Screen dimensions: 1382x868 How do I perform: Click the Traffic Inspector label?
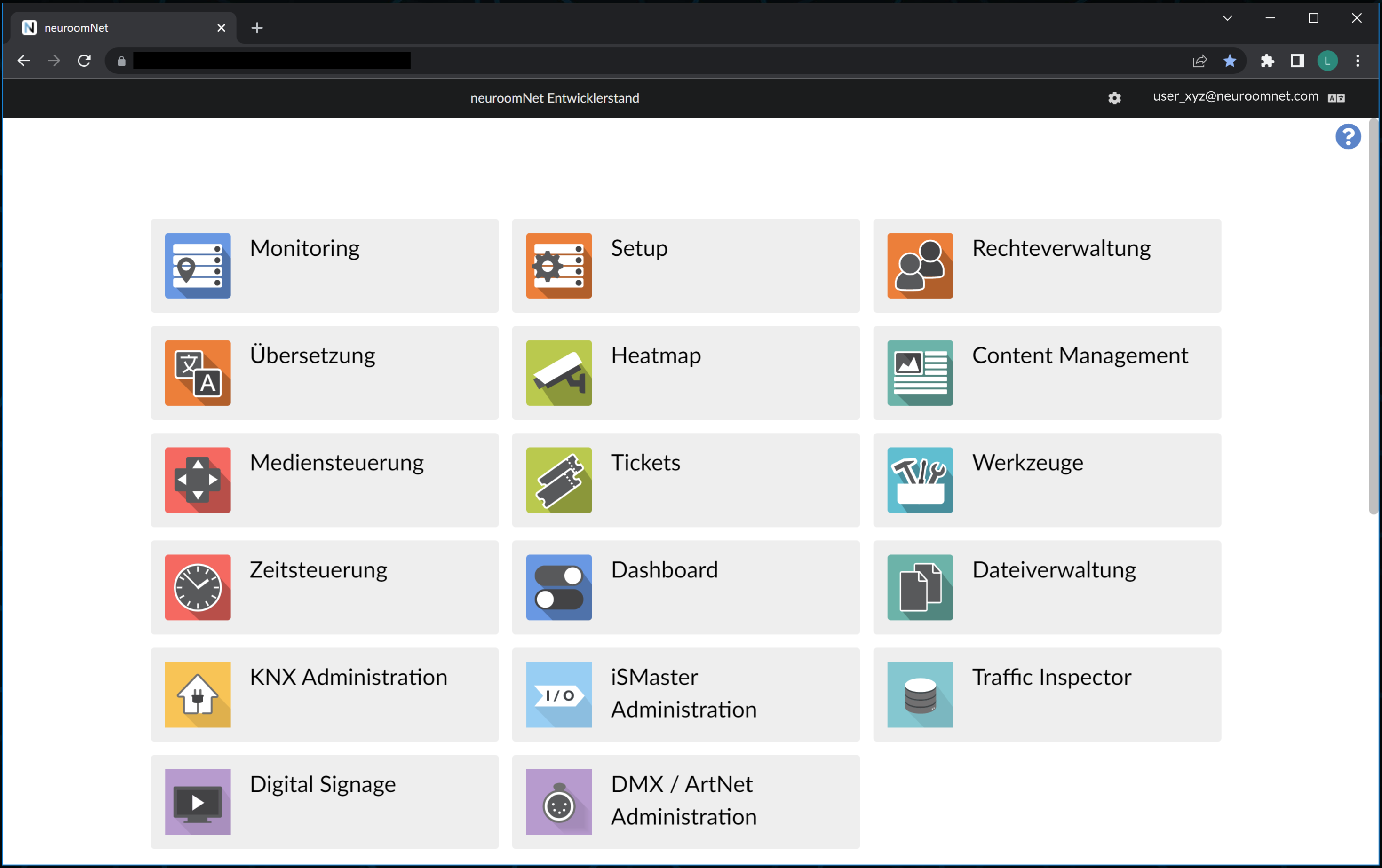(x=1051, y=677)
